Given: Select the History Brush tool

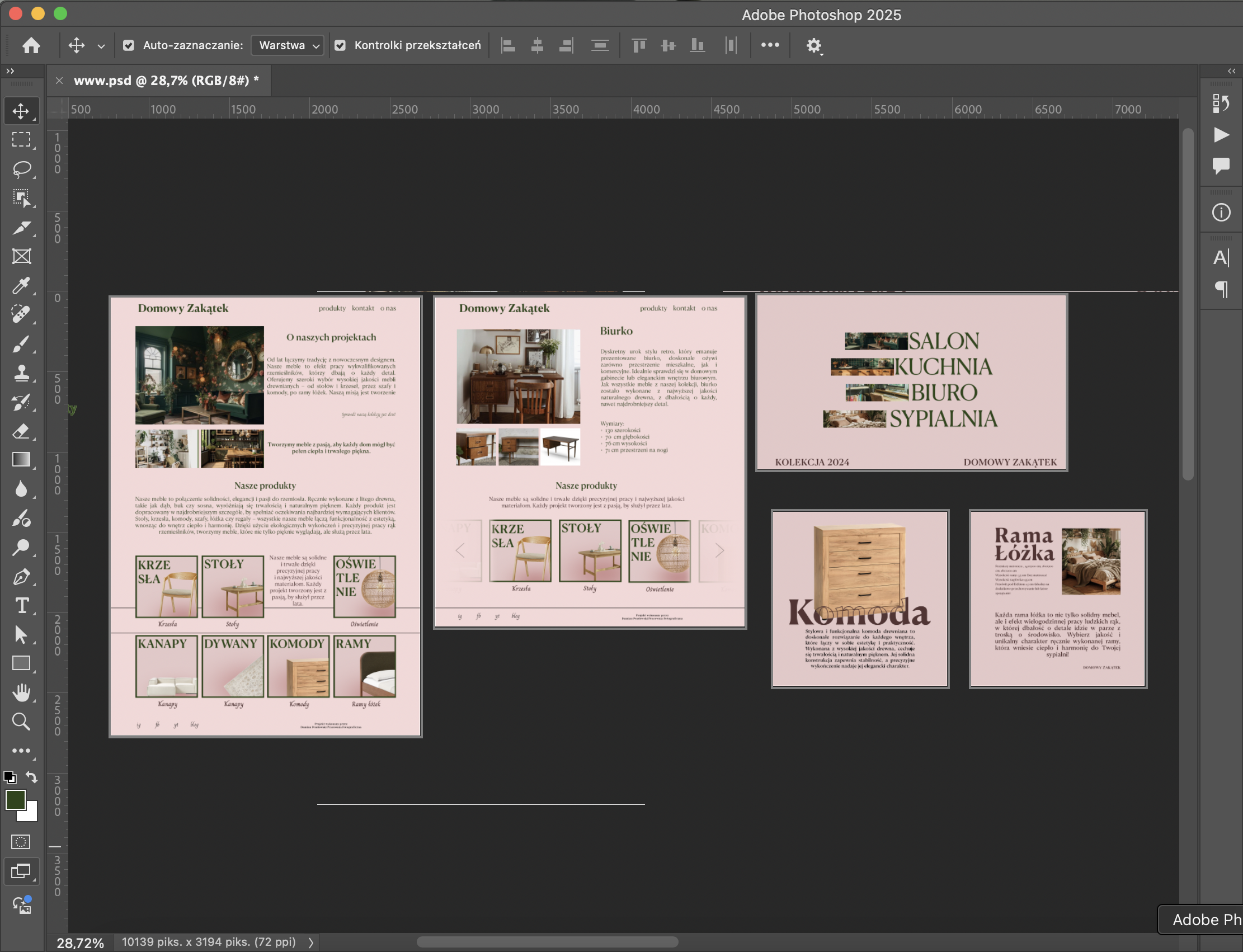Looking at the screenshot, I should (x=21, y=402).
